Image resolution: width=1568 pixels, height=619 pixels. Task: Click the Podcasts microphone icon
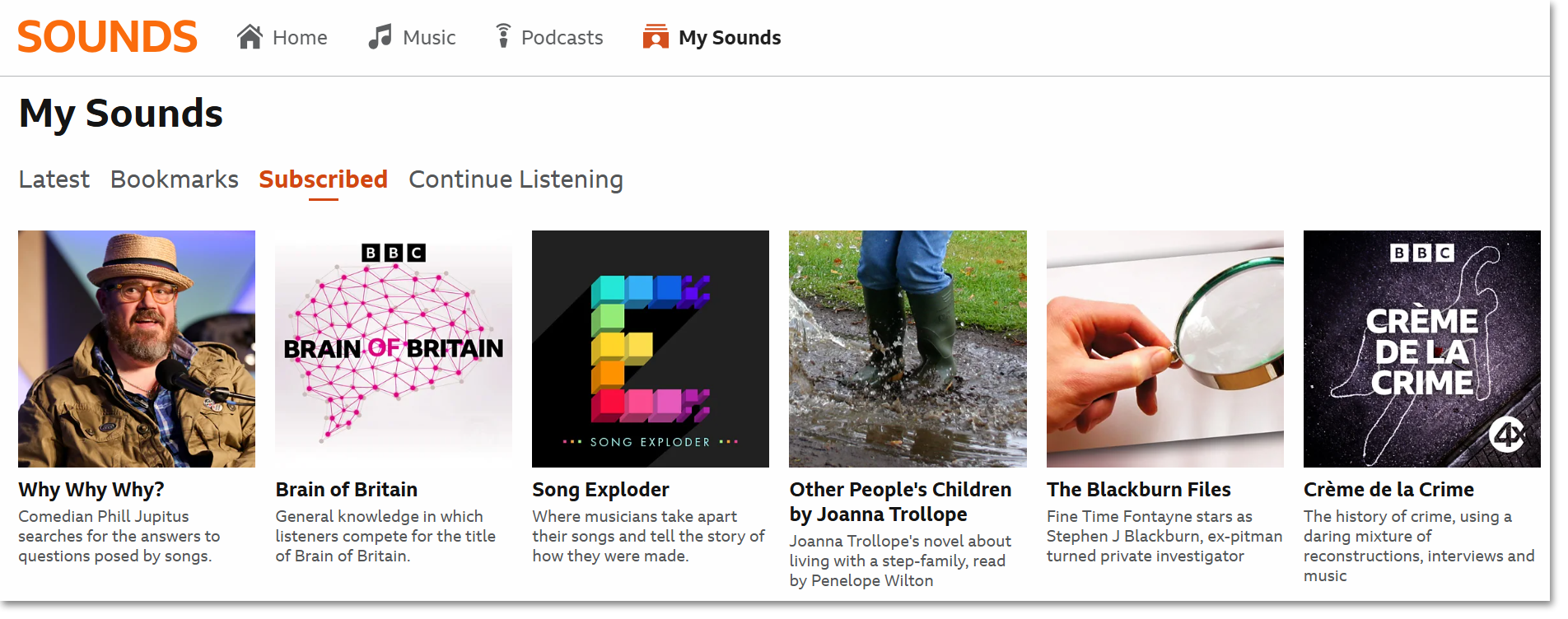pos(502,36)
